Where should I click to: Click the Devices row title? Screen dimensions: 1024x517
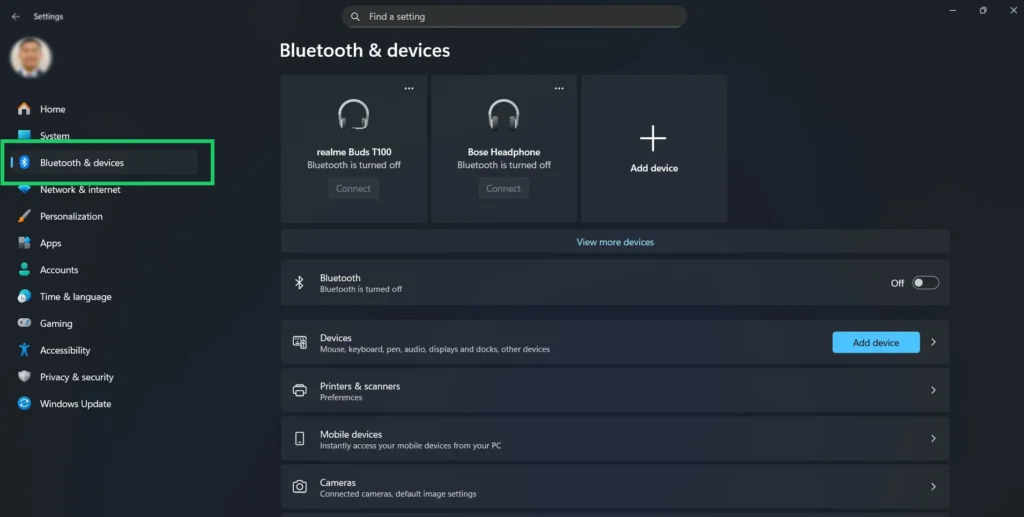(336, 337)
